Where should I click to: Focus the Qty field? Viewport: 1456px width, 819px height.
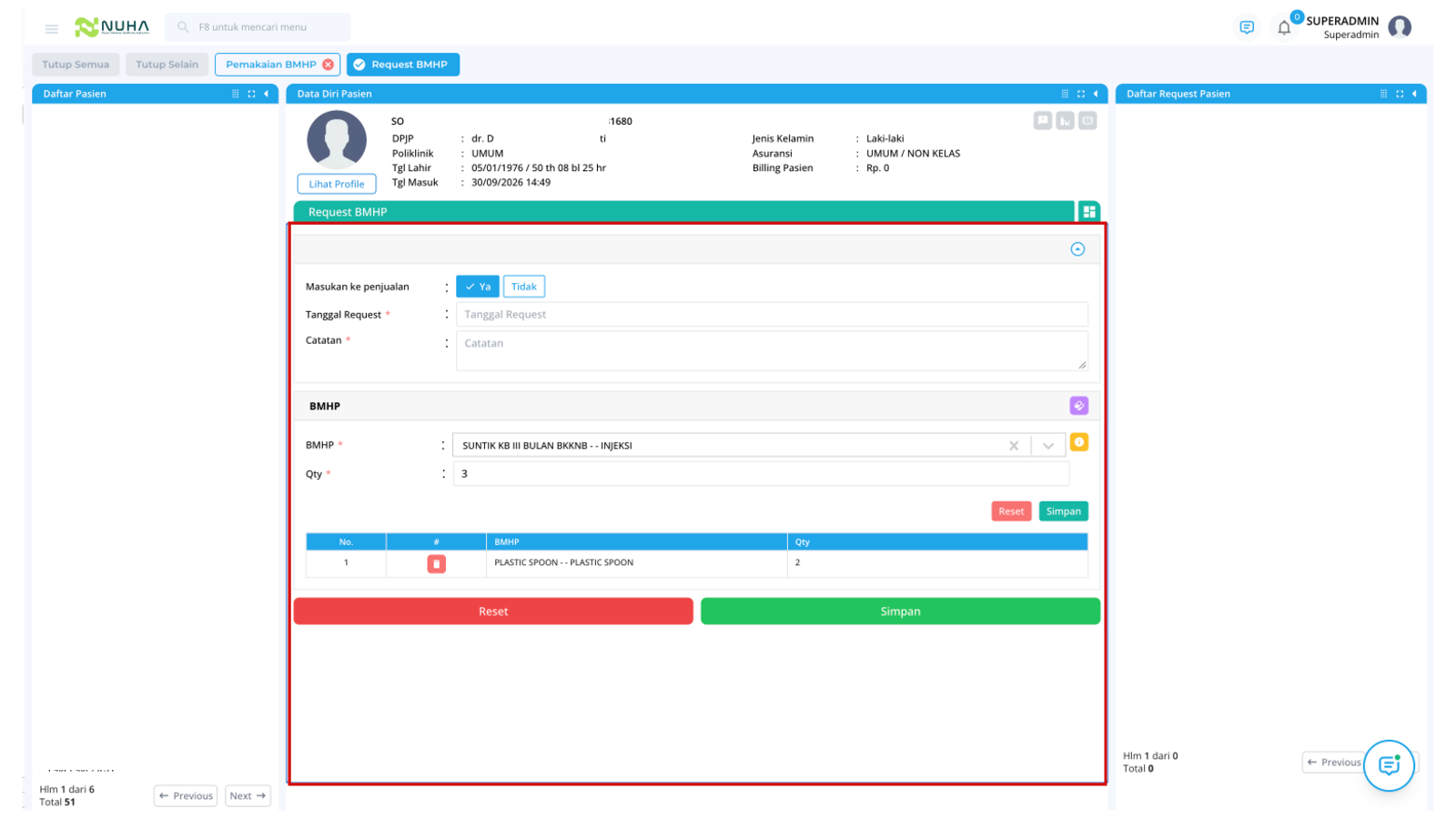click(x=761, y=474)
